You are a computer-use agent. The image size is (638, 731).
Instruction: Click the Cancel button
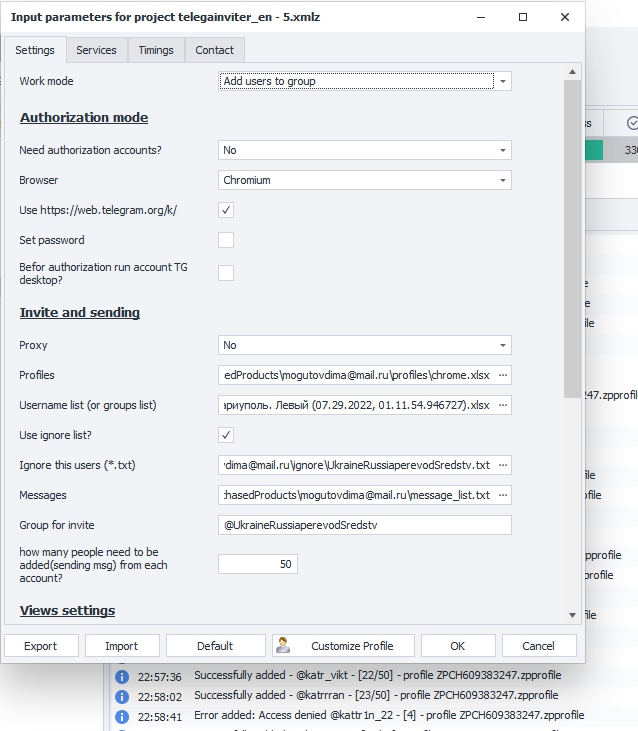click(x=539, y=646)
